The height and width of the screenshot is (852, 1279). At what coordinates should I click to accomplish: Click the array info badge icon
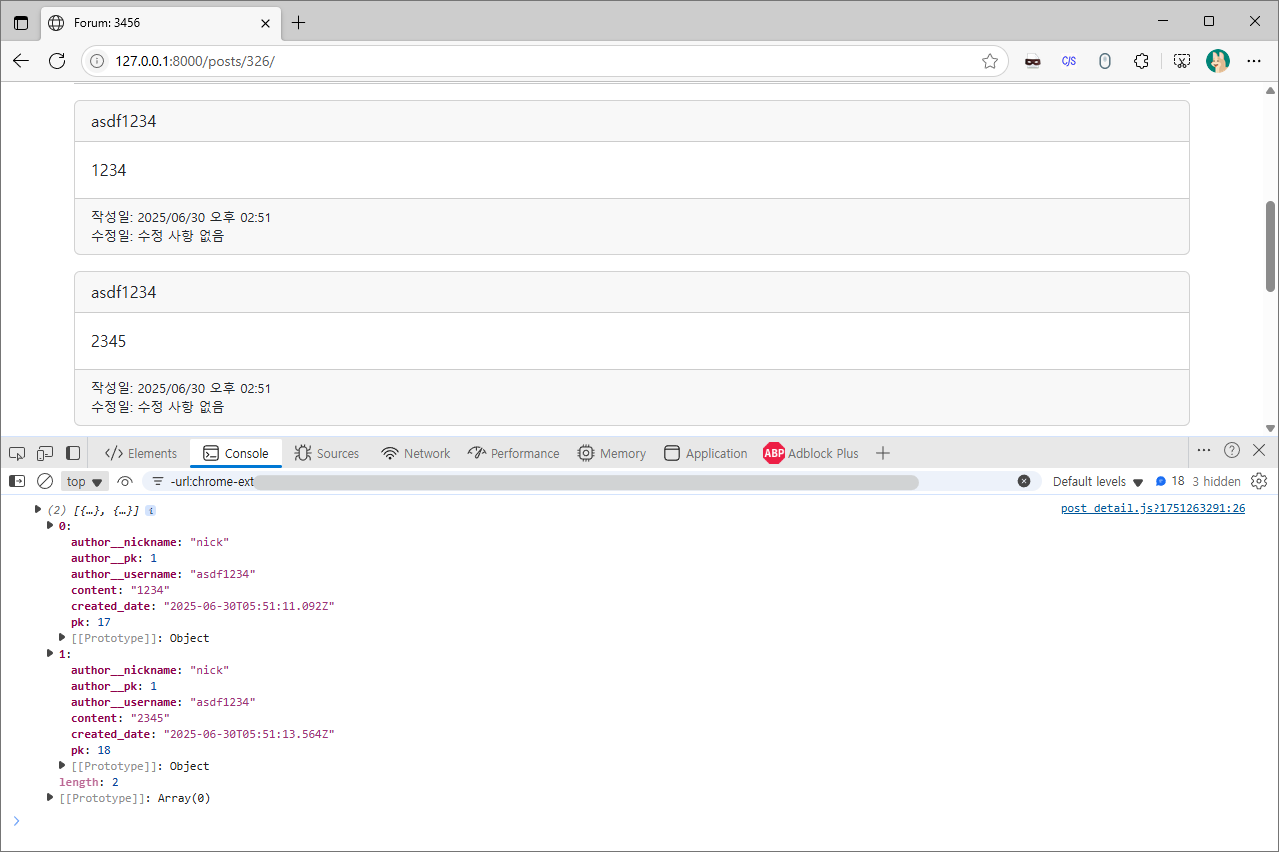(151, 510)
